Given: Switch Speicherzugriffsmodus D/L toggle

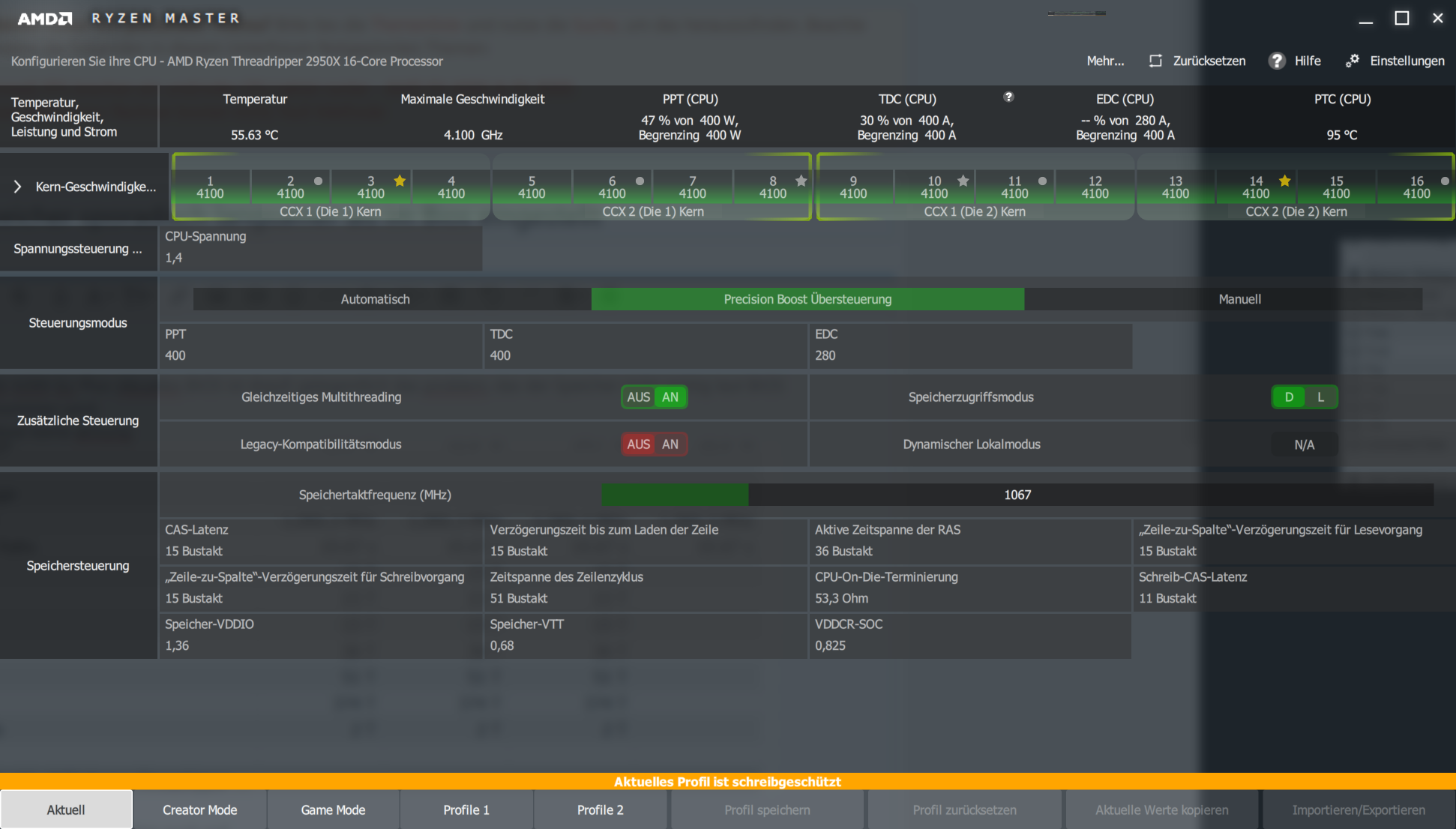Looking at the screenshot, I should click(x=1304, y=397).
